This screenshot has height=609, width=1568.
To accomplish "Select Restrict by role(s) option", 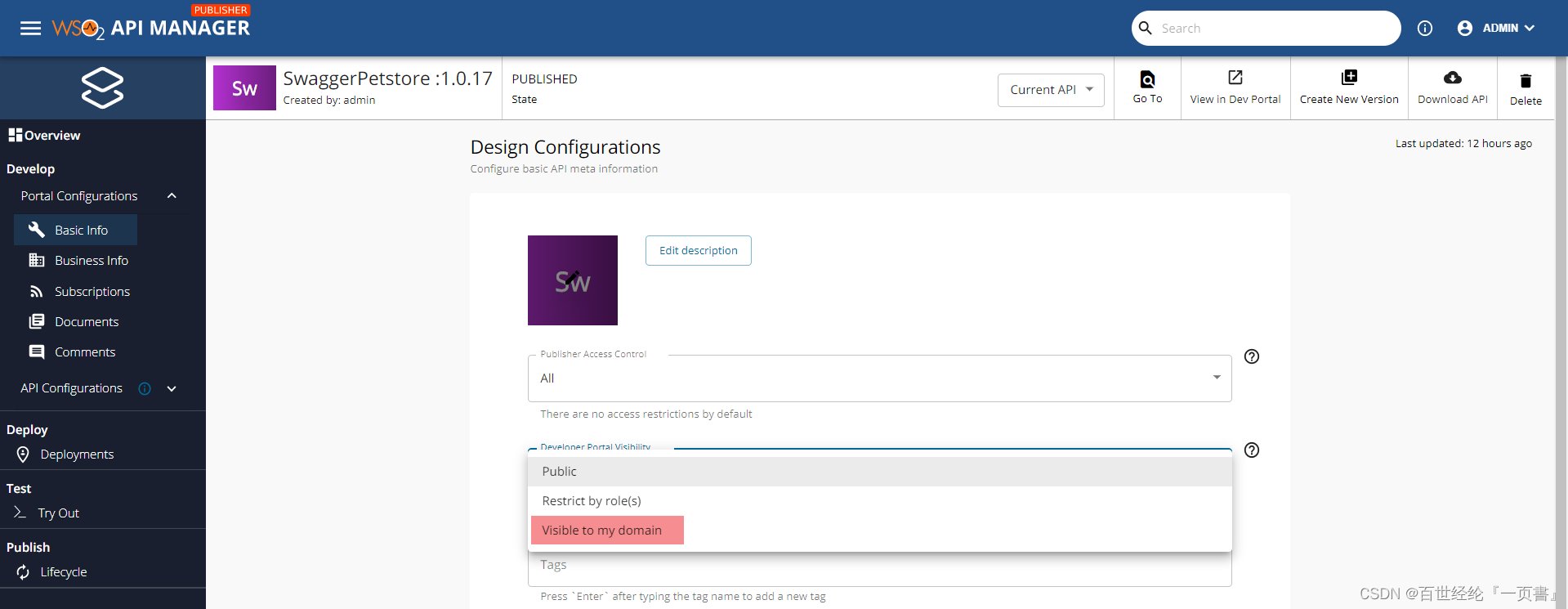I will 880,501.
